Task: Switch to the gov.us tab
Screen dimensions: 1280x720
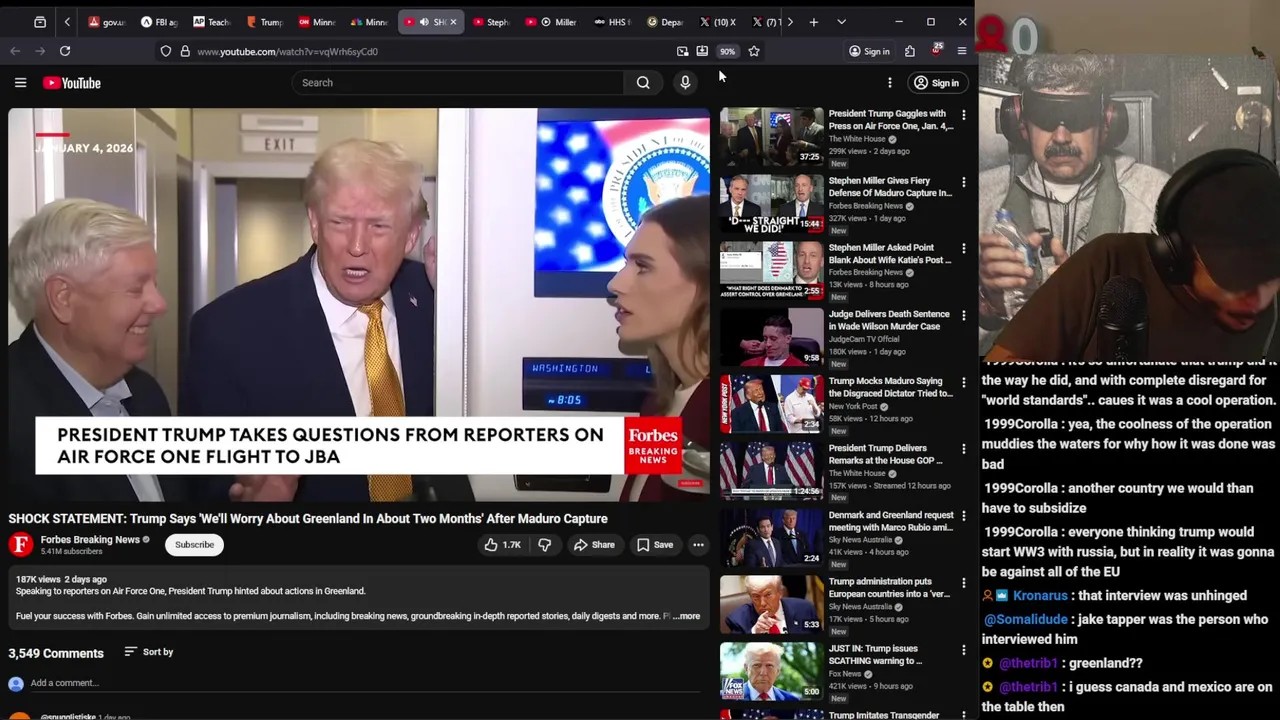Action: pyautogui.click(x=107, y=22)
